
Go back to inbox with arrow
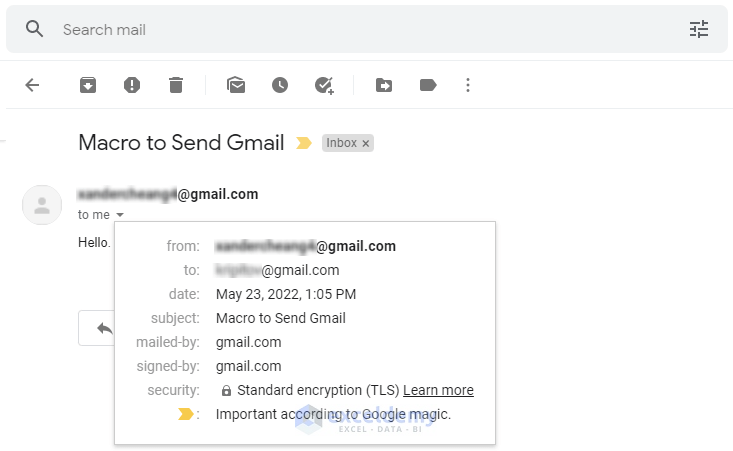(x=32, y=86)
